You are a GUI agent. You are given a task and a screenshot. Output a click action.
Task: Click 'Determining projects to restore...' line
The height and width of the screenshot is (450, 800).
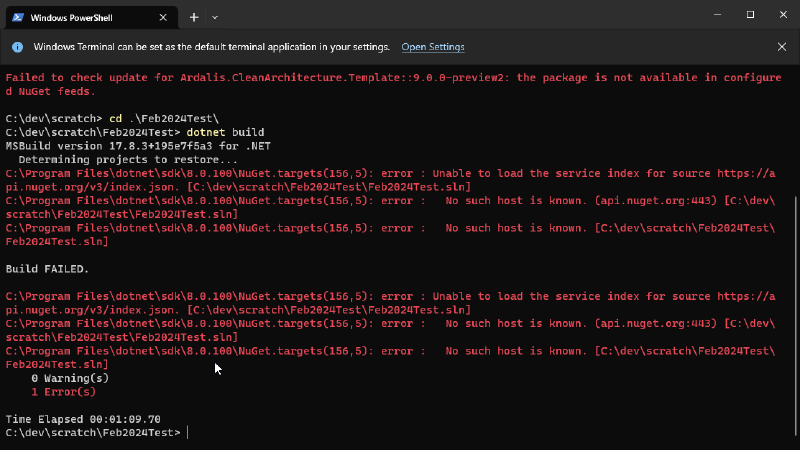[x=128, y=160]
